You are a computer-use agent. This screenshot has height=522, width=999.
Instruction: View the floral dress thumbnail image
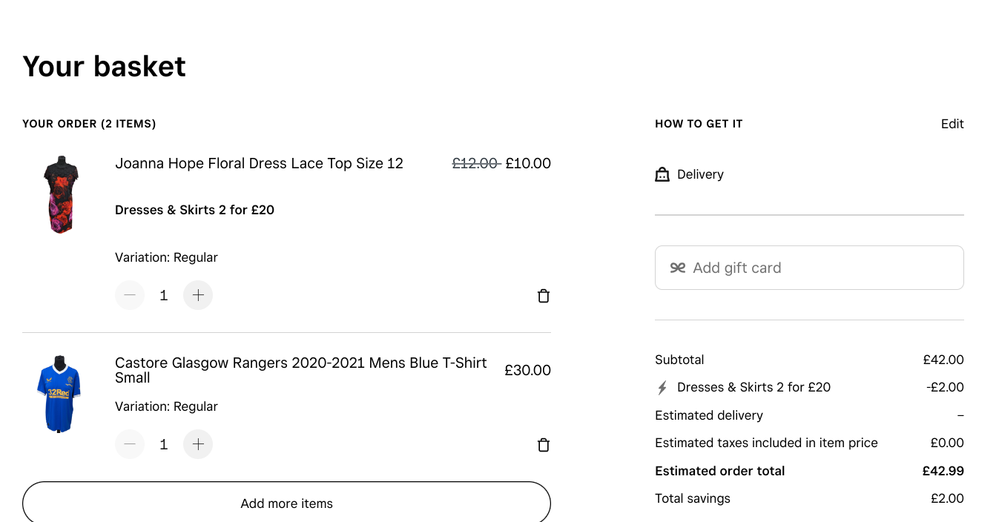[61, 194]
